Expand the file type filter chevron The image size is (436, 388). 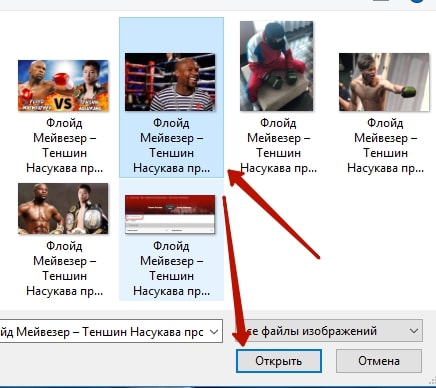pos(414,331)
